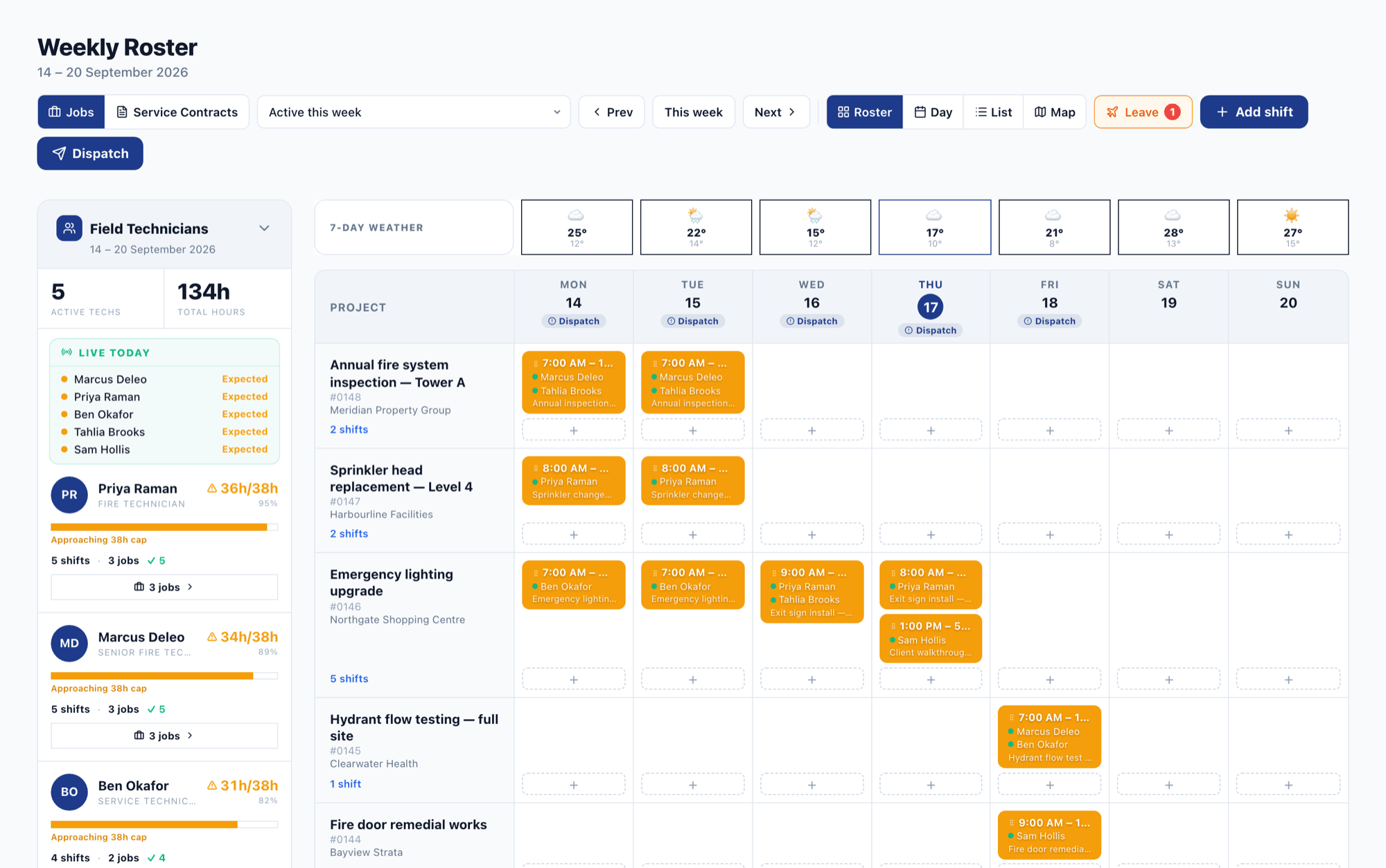Click Priya Raman's hours progress bar
Screen dimensions: 1386x868
[x=164, y=527]
